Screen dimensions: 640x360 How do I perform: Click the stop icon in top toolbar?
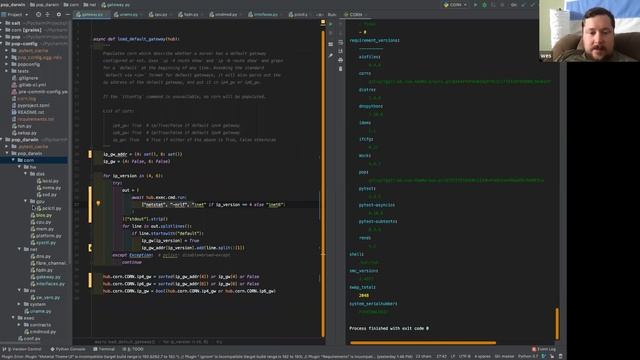click(502, 5)
